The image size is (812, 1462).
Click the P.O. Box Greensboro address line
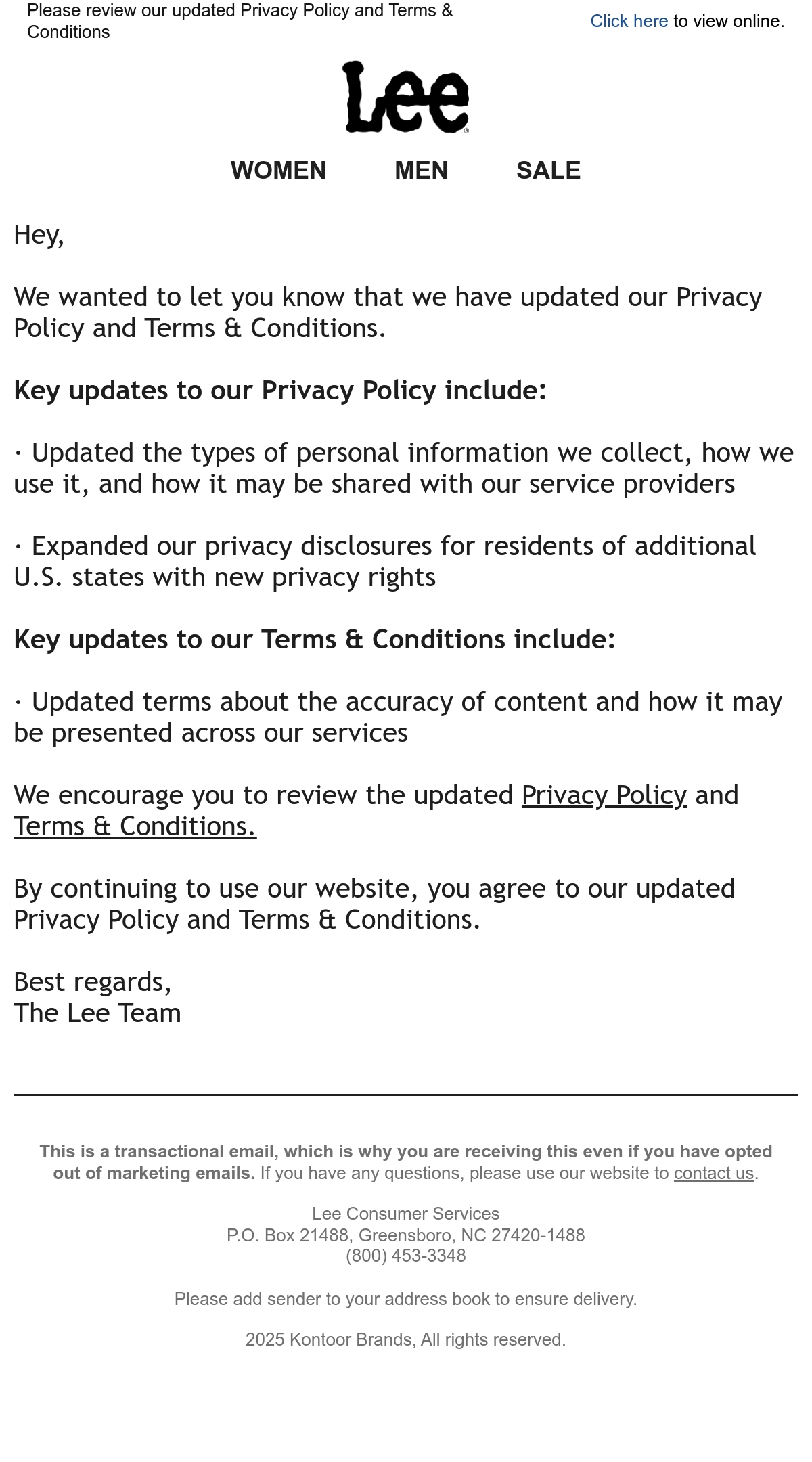click(x=406, y=1235)
